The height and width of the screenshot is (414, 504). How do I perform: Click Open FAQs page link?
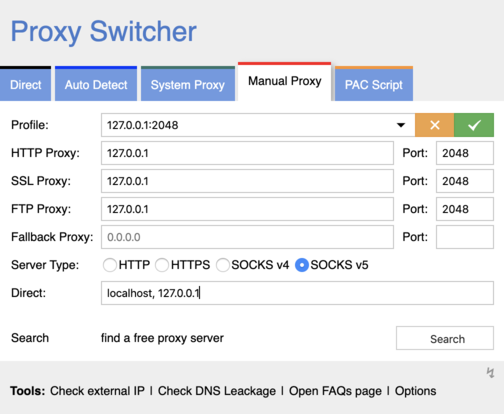(x=335, y=391)
